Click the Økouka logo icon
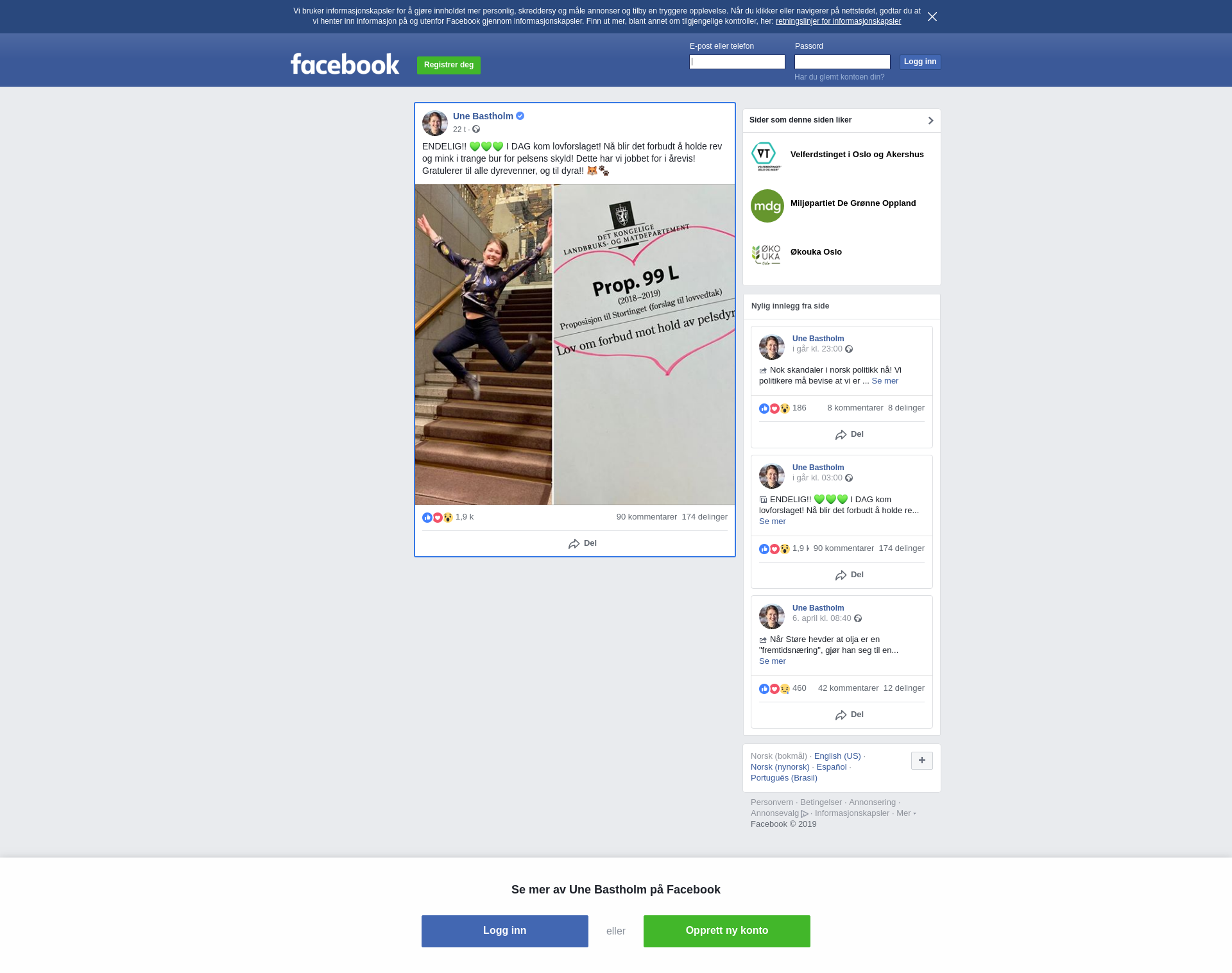Image resolution: width=1232 pixels, height=973 pixels. [767, 255]
